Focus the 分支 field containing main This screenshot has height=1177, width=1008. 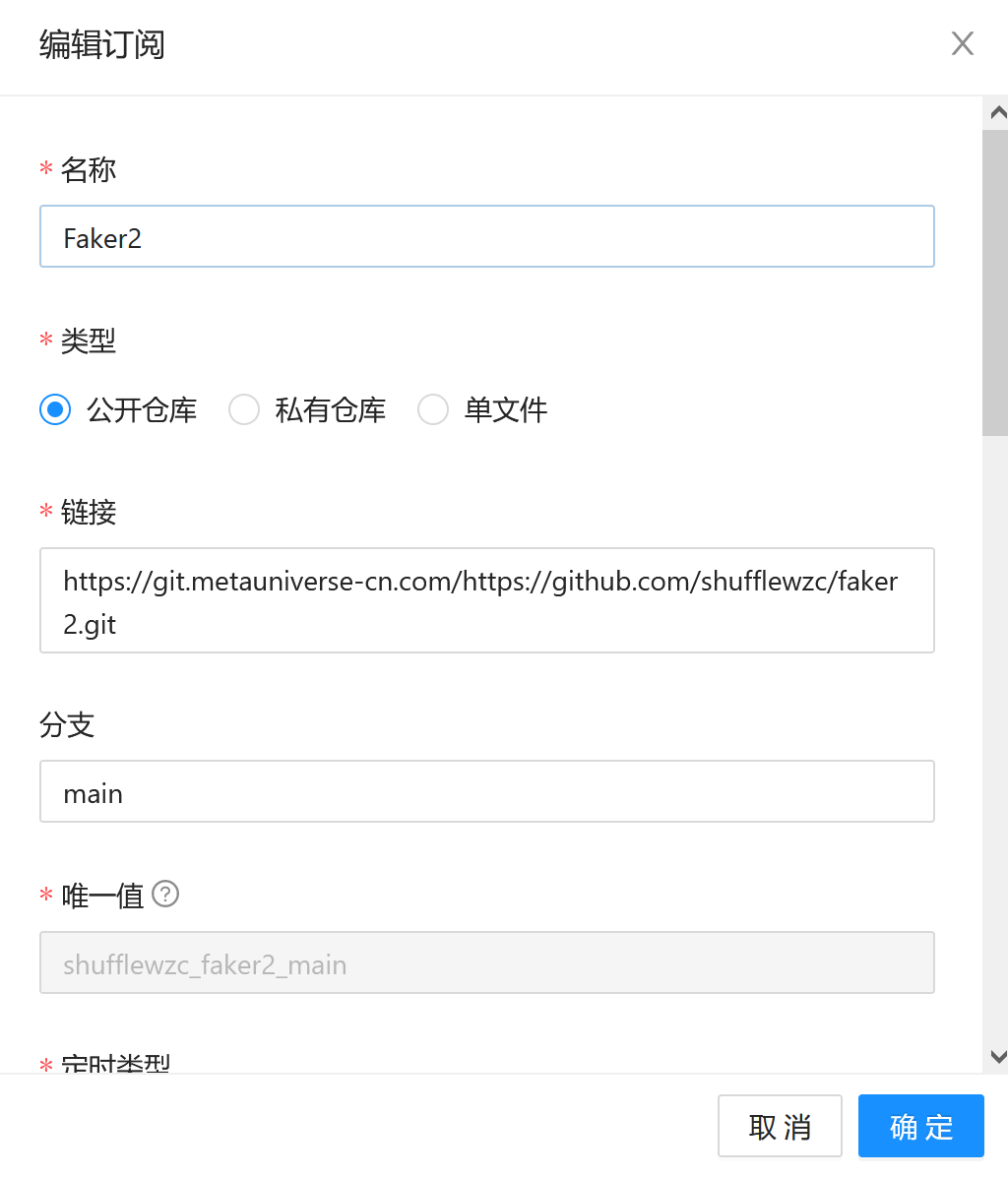[486, 792]
